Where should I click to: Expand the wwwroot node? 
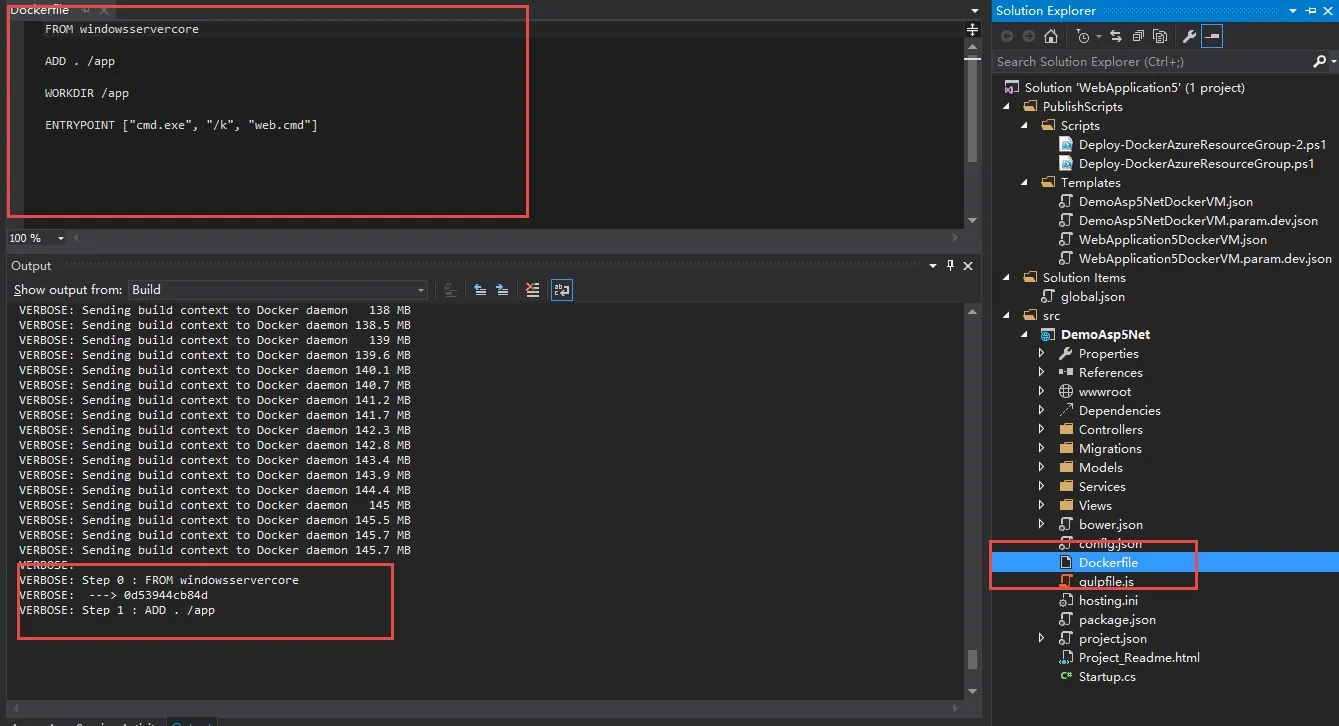1041,392
